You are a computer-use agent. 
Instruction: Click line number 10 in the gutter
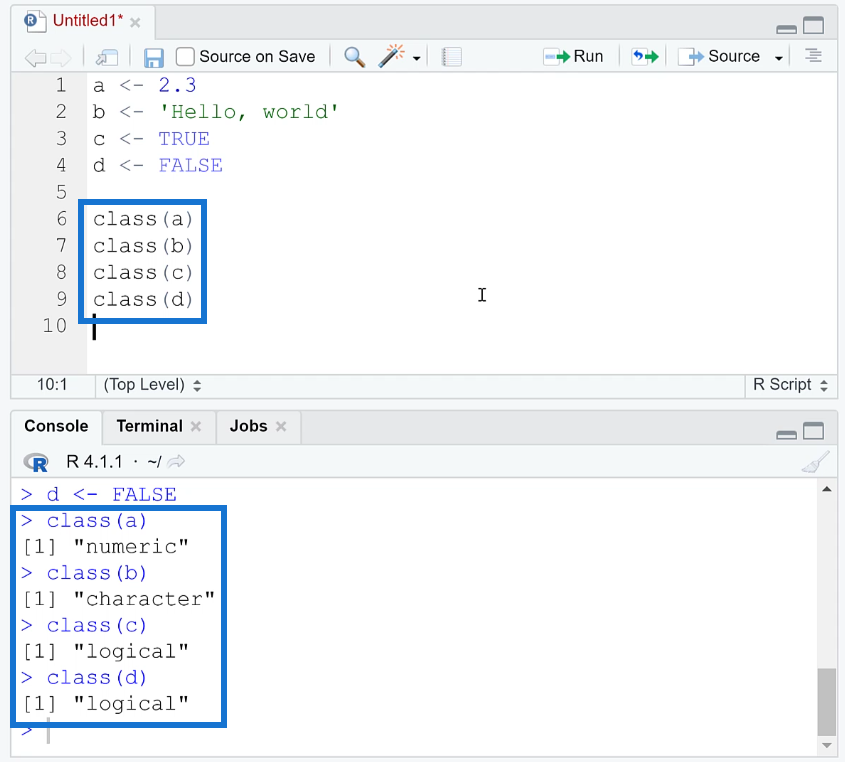click(x=54, y=325)
